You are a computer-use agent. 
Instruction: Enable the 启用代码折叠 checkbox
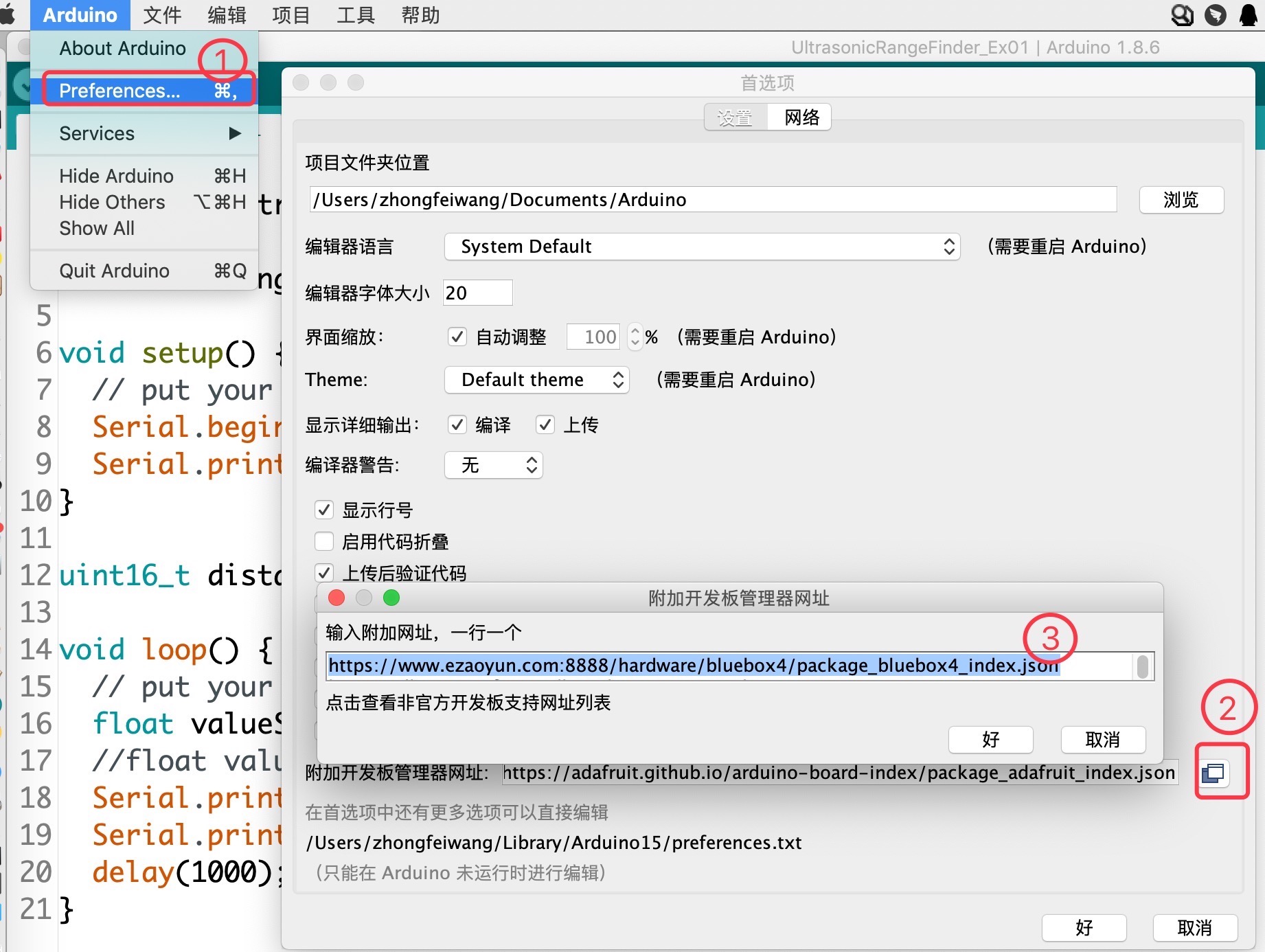(324, 541)
